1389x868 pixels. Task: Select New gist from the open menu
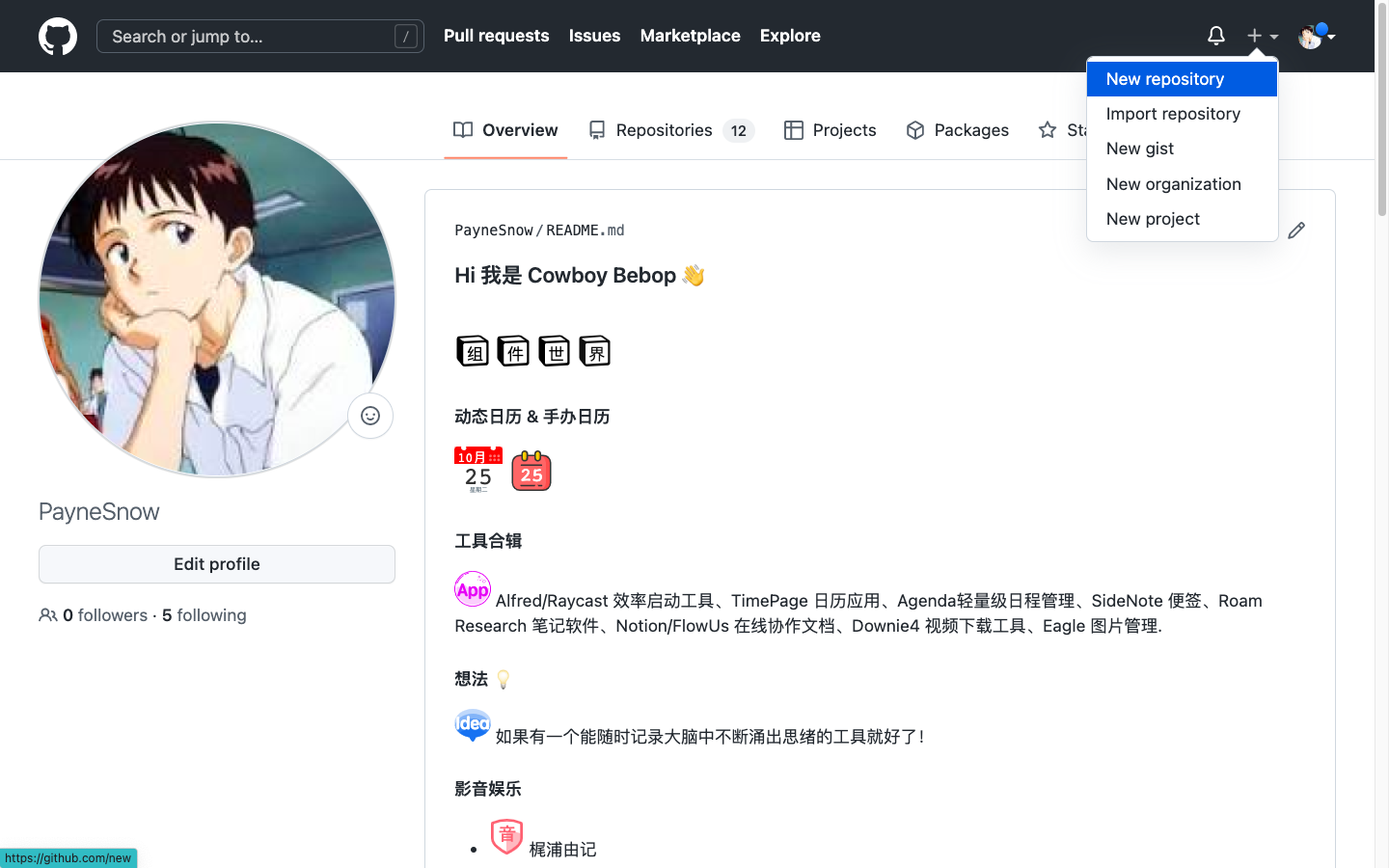(1140, 148)
